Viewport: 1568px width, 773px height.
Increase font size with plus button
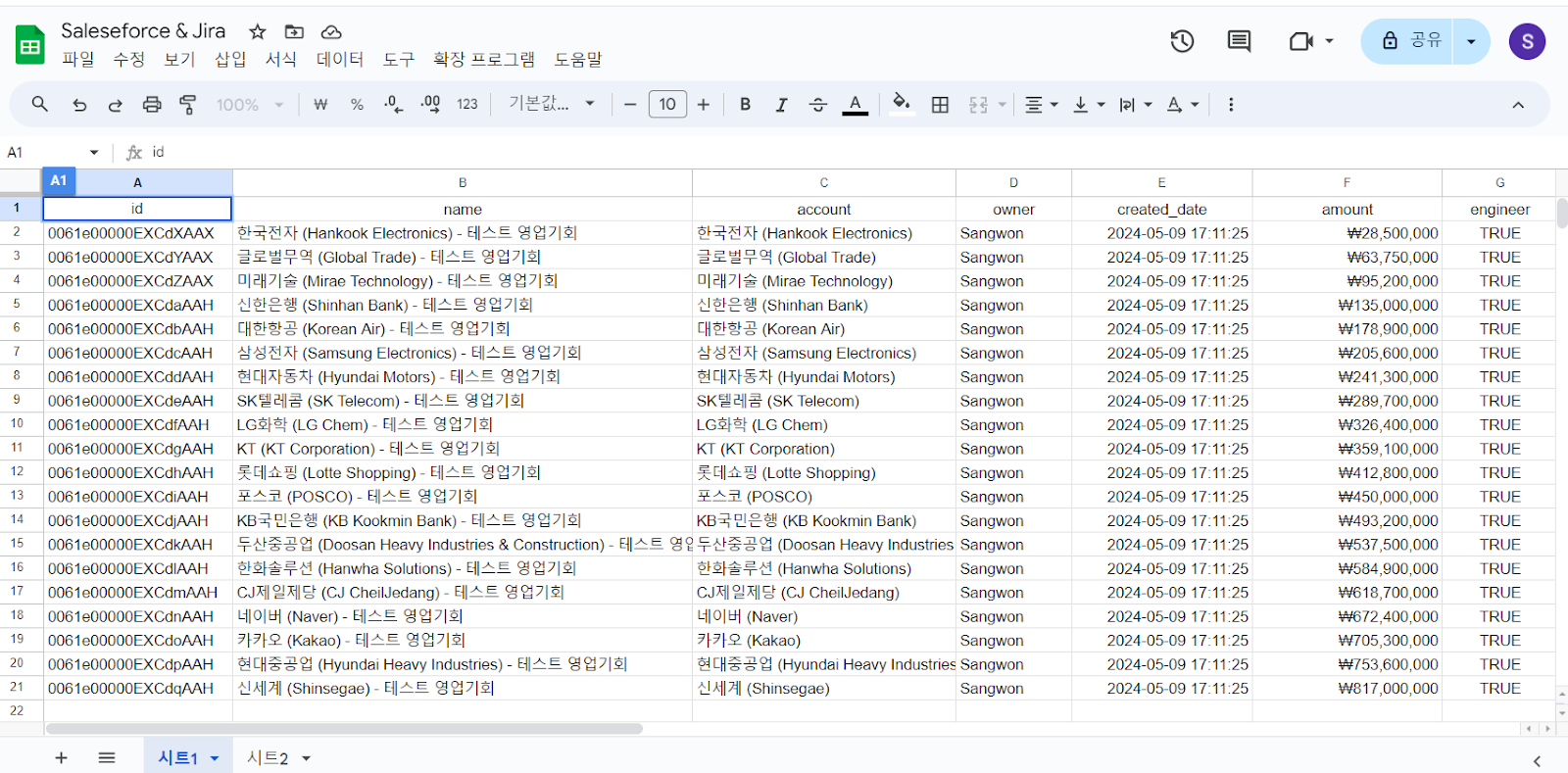coord(704,105)
